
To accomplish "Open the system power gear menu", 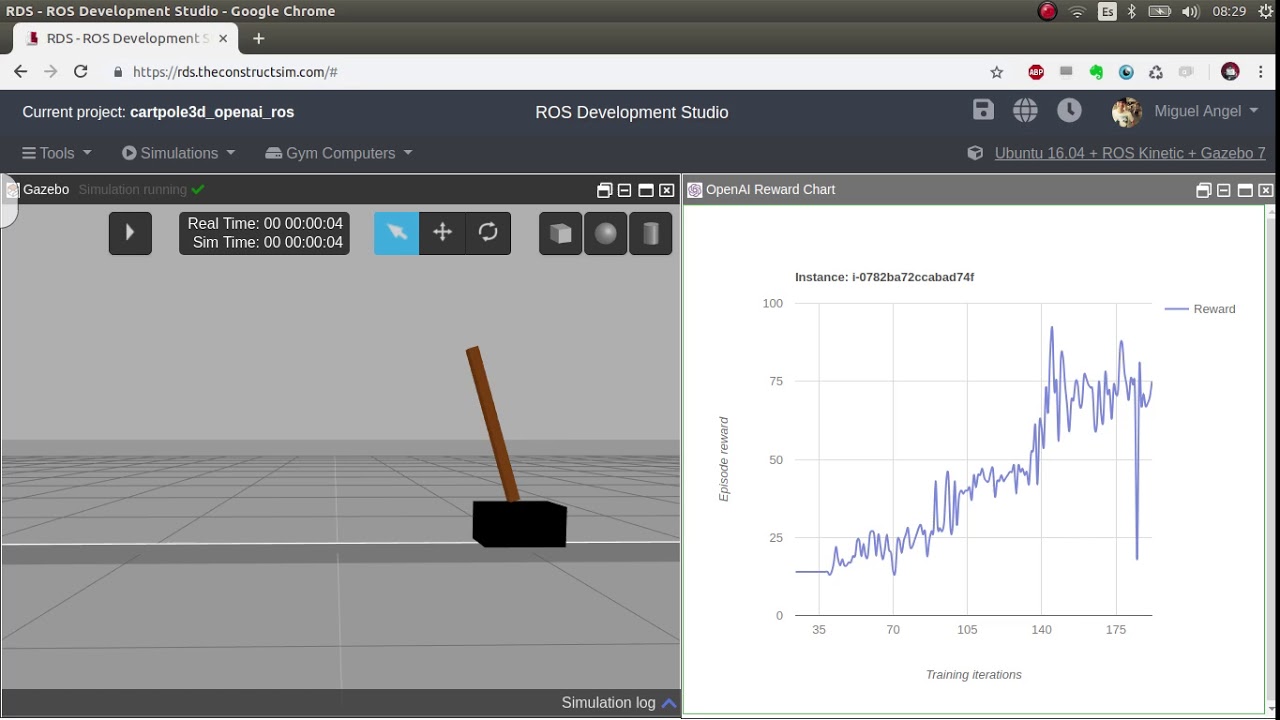I will click(1268, 11).
